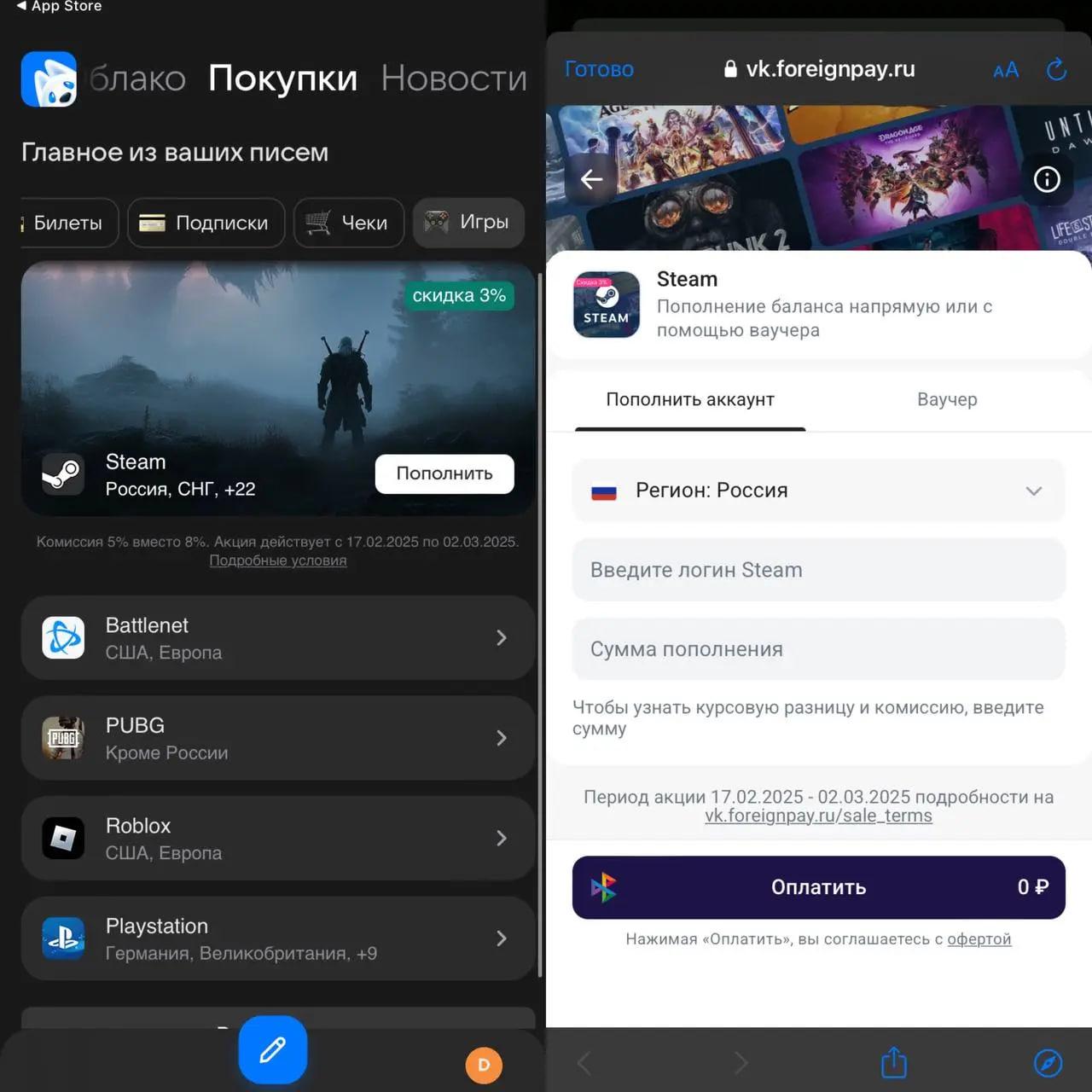
Task: Select the Пополнить аккаунт tab
Action: tap(690, 400)
